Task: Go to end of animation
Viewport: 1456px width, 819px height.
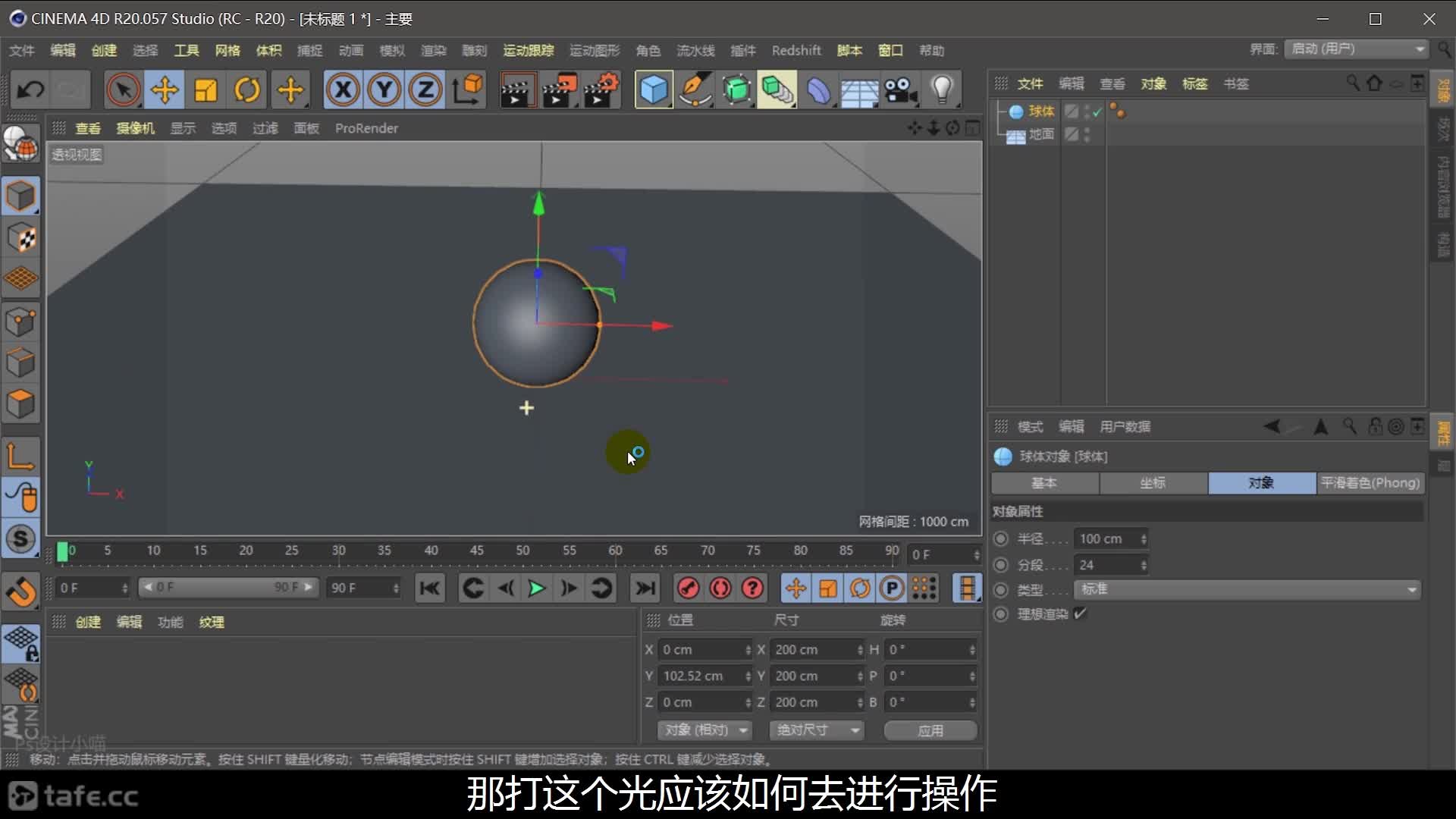Action: [x=645, y=588]
